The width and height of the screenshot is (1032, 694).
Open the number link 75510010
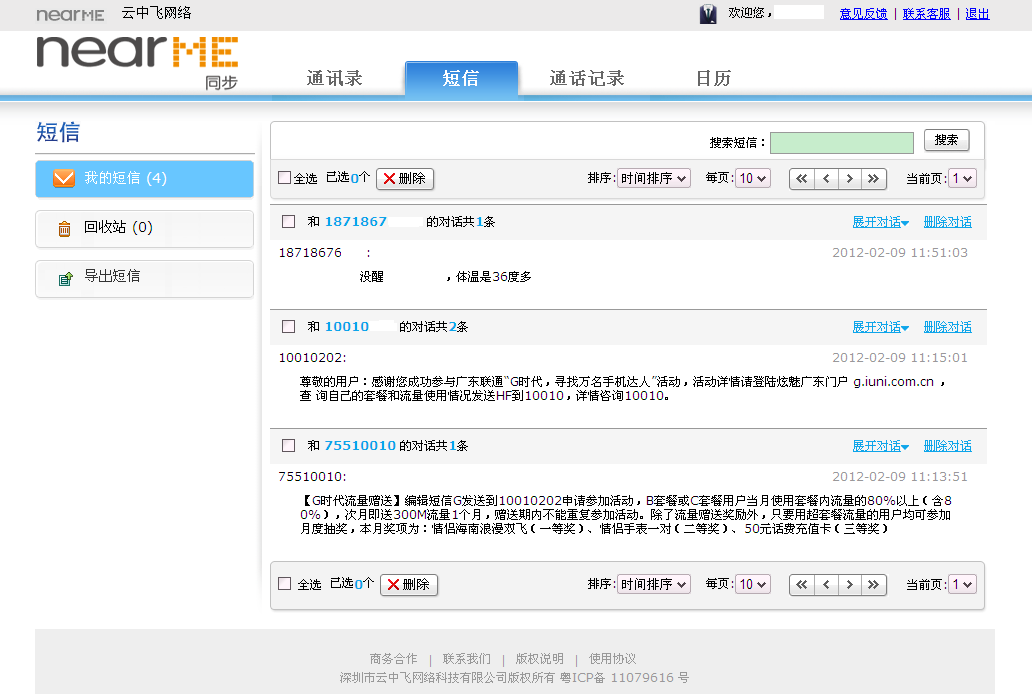[360, 446]
